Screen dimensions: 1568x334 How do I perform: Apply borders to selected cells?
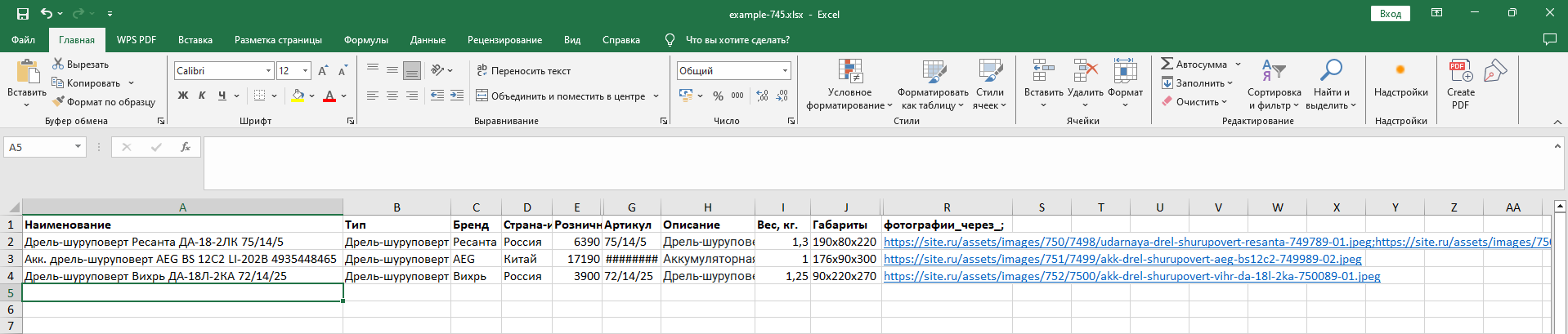[x=259, y=96]
